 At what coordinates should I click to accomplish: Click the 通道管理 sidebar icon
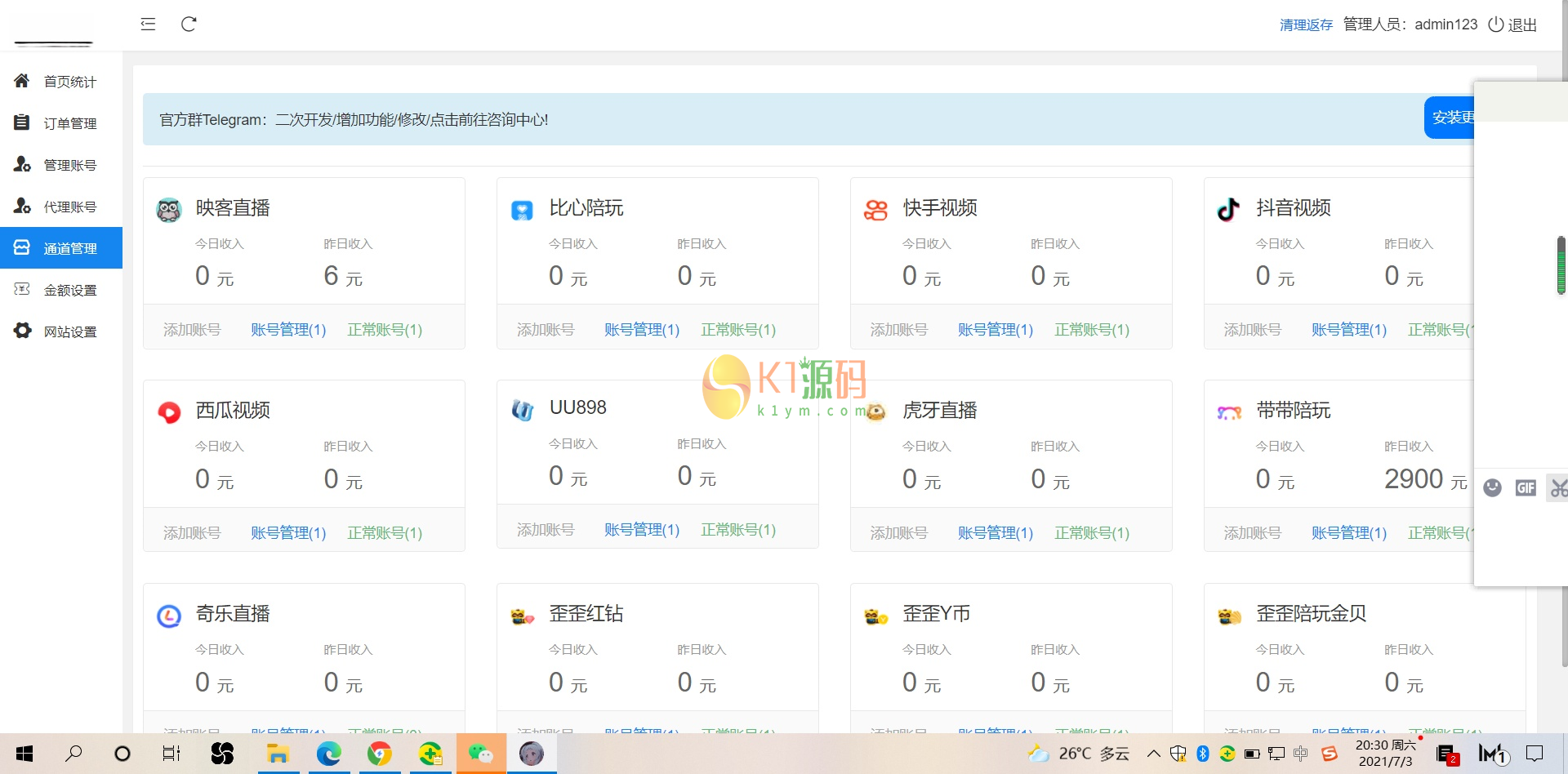point(21,247)
